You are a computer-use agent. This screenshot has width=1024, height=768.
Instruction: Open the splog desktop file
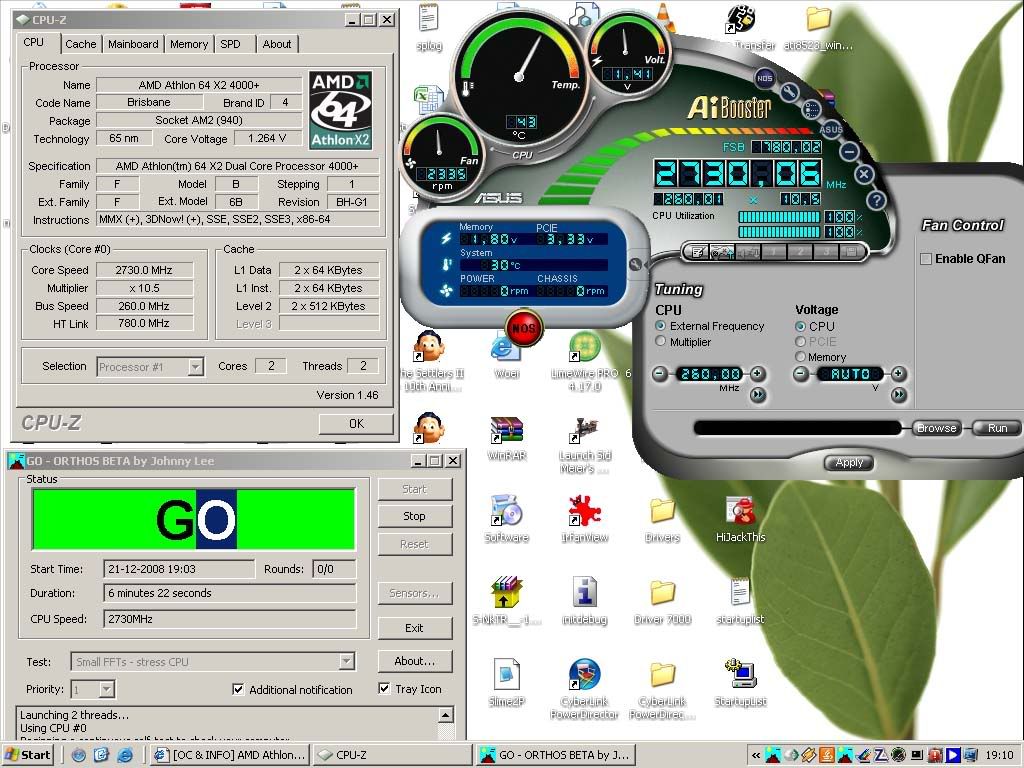point(428,26)
